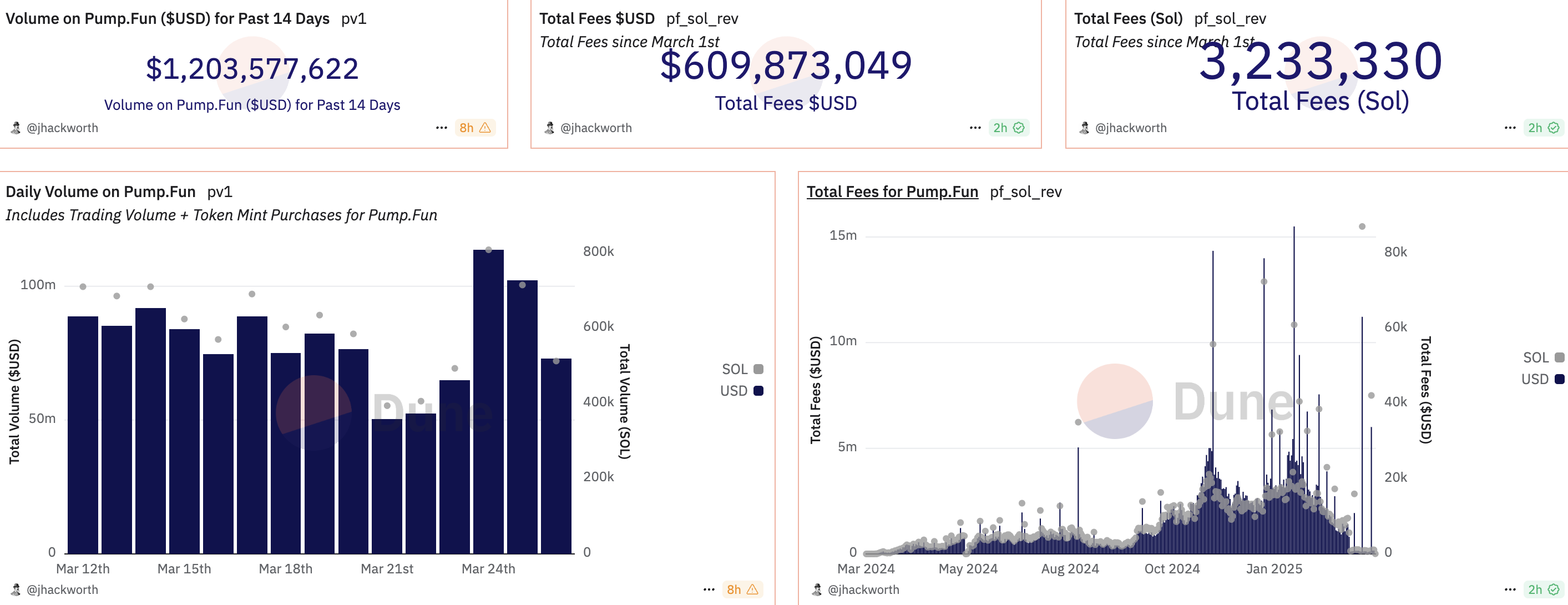Click 2h refresh badge on Total Fees $USD card
The height and width of the screenshot is (605, 1568).
pyautogui.click(x=1009, y=128)
